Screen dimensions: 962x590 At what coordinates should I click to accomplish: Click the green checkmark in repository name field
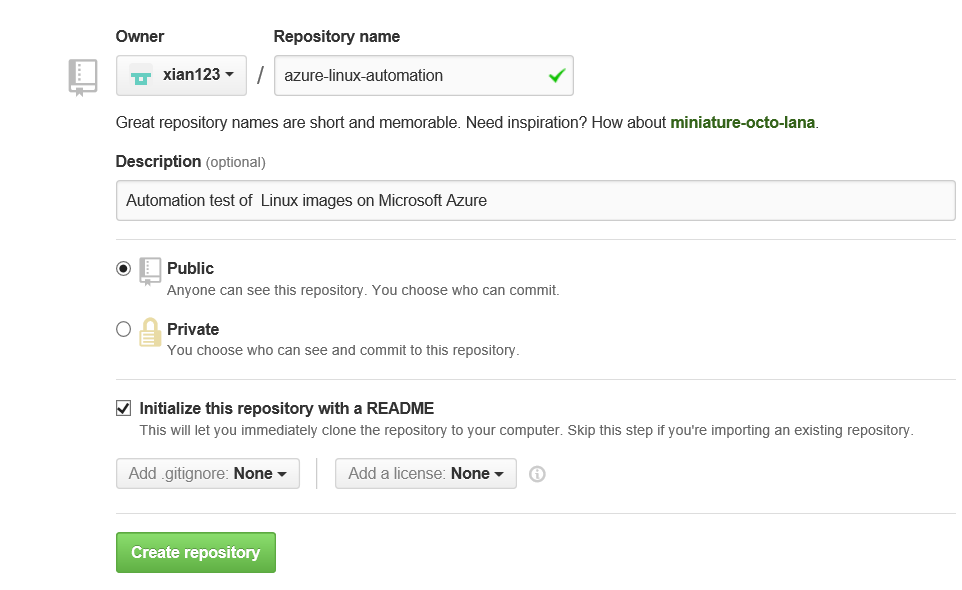(557, 75)
